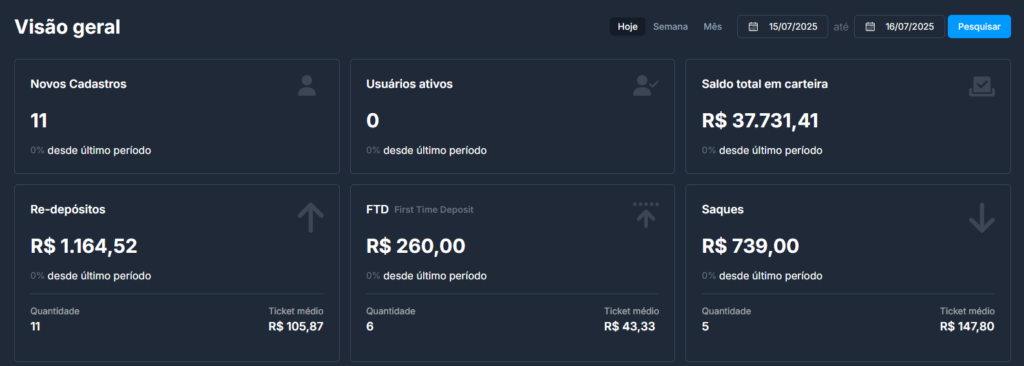Switch to the Semana period filter
The height and width of the screenshot is (366, 1024).
point(671,27)
